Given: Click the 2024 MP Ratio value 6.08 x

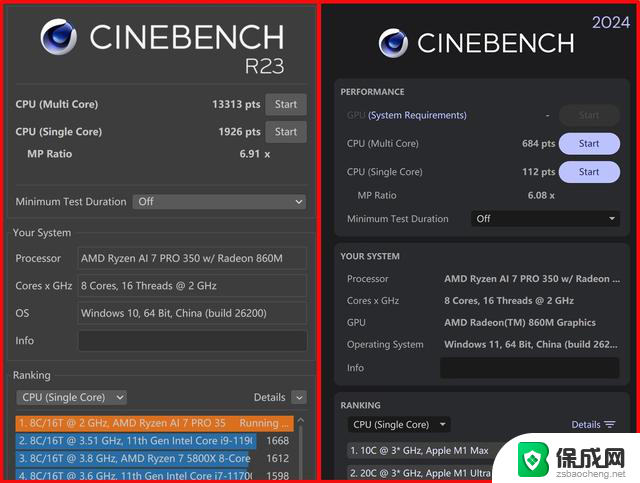Looking at the screenshot, I should pos(541,196).
